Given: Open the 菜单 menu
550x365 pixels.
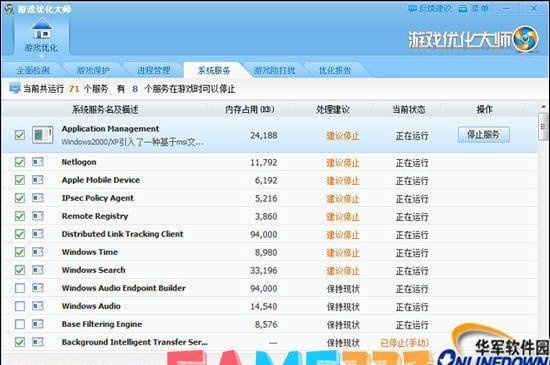Looking at the screenshot, I should (x=479, y=8).
